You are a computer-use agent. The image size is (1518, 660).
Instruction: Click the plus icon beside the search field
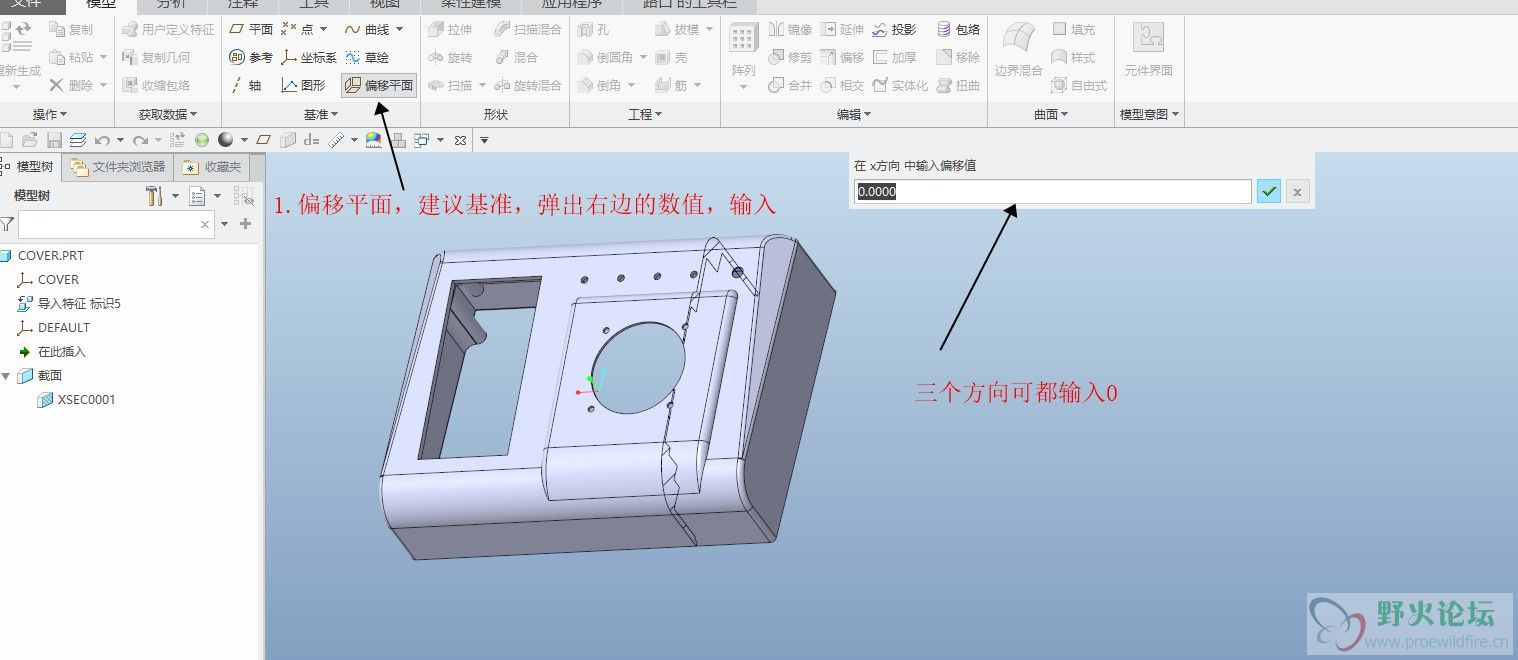(x=246, y=224)
